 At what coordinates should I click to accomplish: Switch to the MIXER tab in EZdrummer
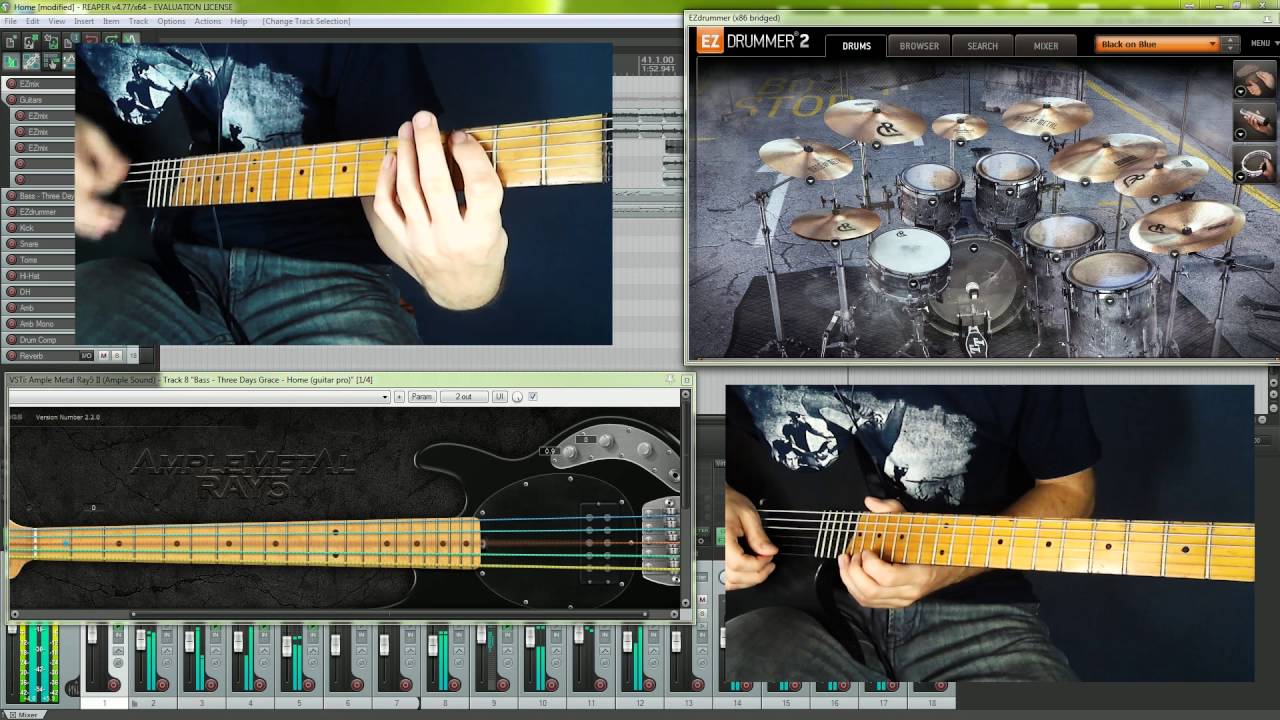[1046, 46]
